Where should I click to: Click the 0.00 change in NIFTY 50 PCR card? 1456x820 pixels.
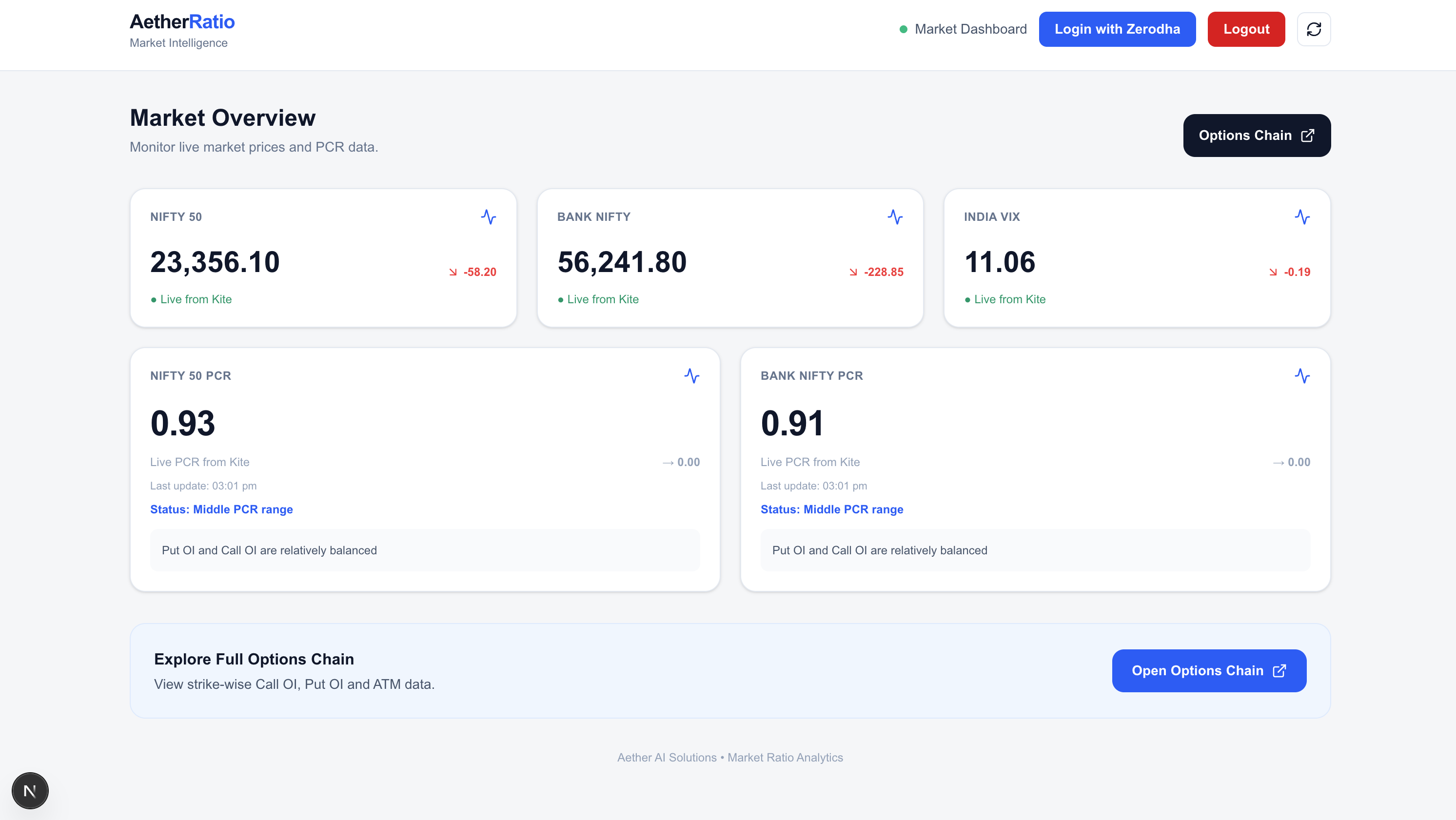[x=689, y=462]
